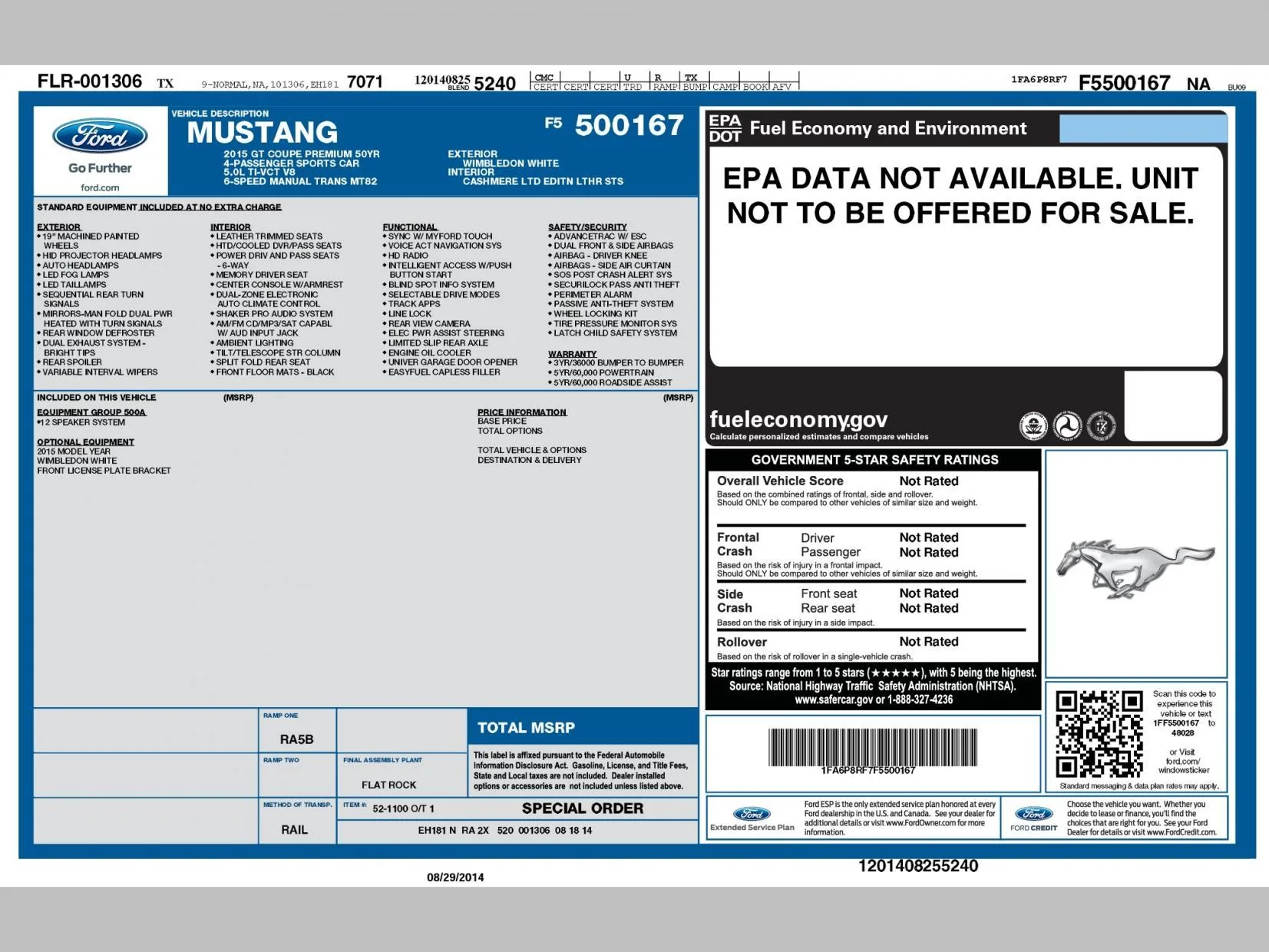Open the fueleconomy.gov link
This screenshot has width=1269, height=952.
pyautogui.click(x=798, y=419)
